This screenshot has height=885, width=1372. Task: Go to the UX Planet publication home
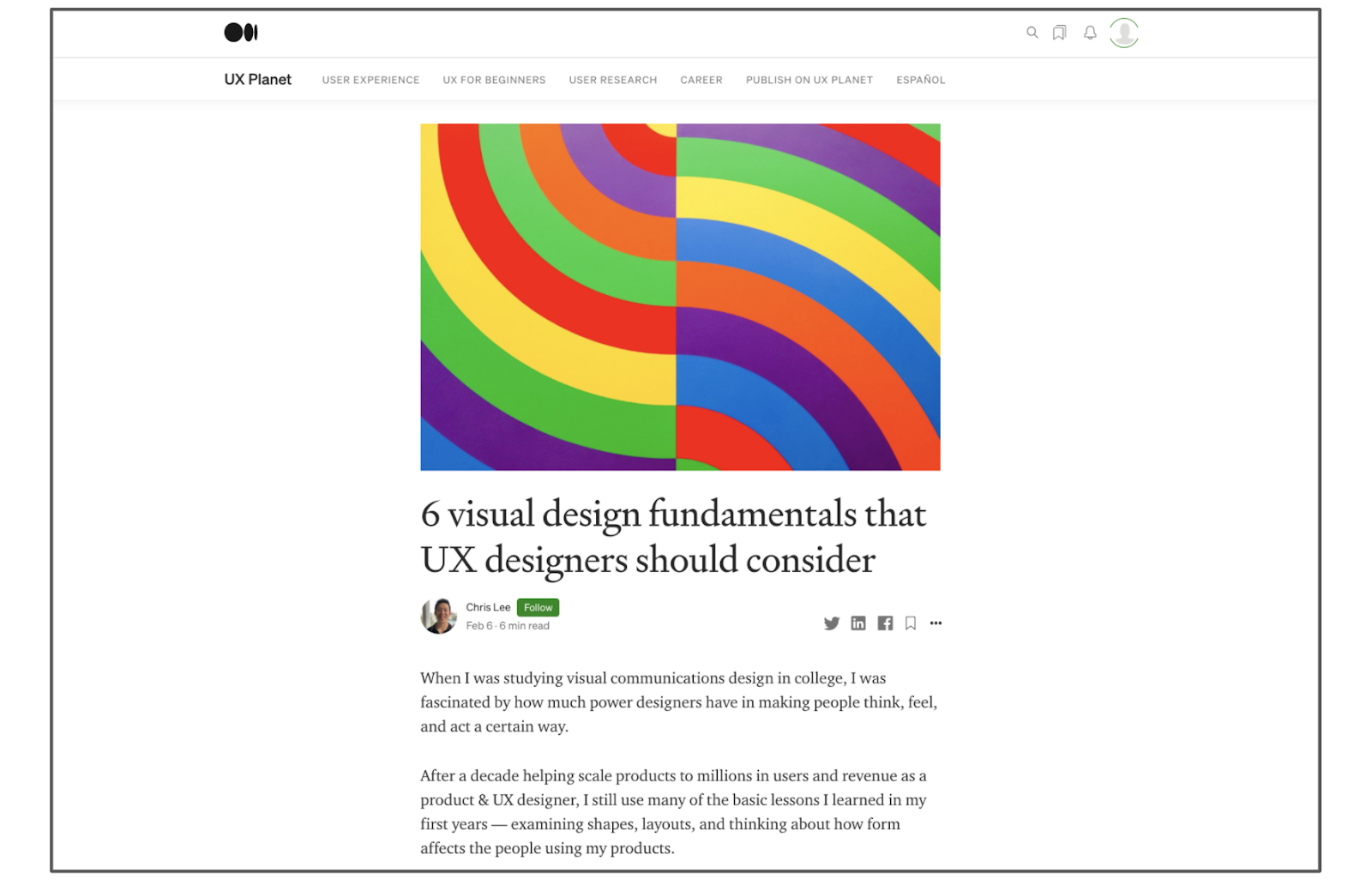click(x=257, y=80)
